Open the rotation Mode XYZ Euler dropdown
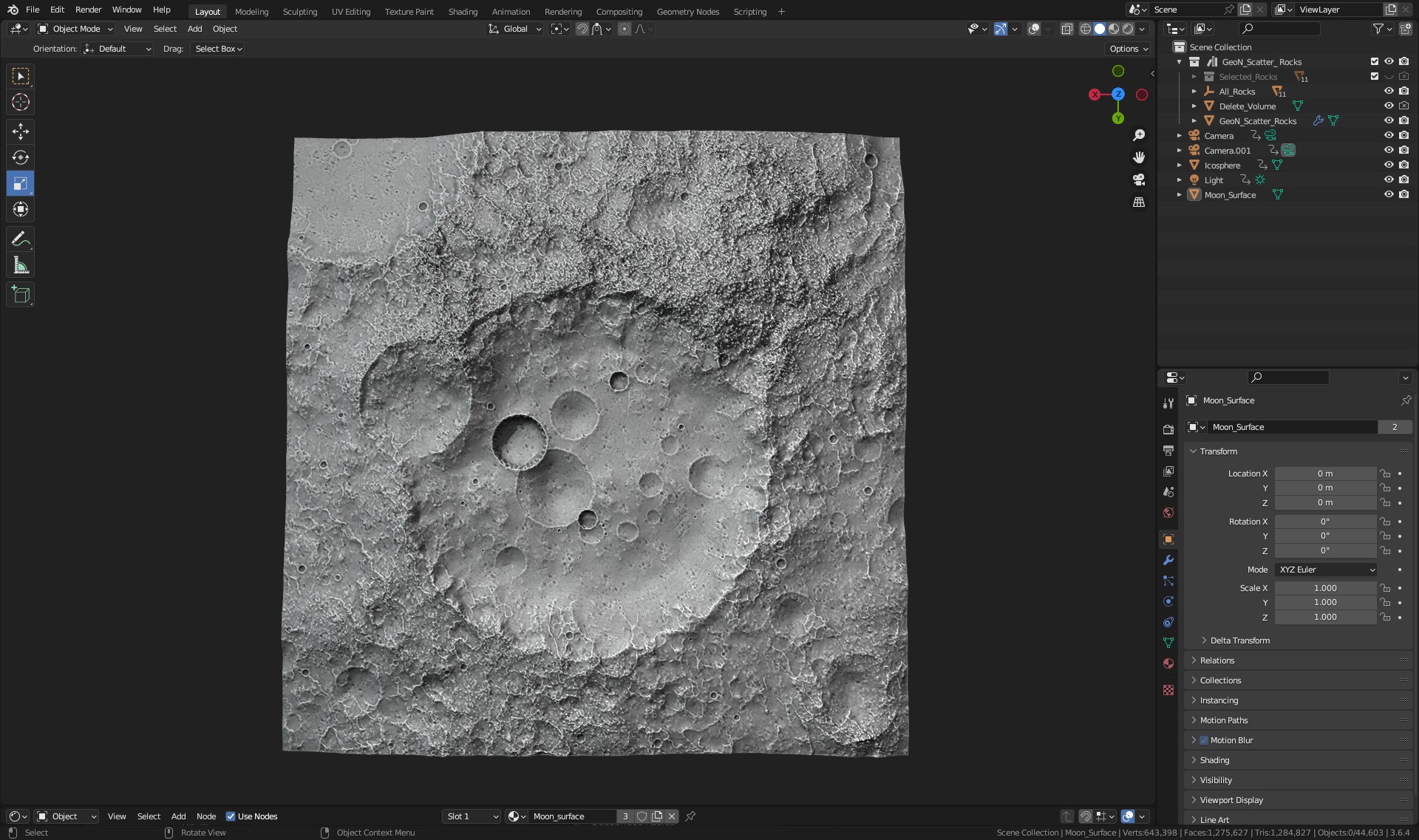 [1326, 570]
